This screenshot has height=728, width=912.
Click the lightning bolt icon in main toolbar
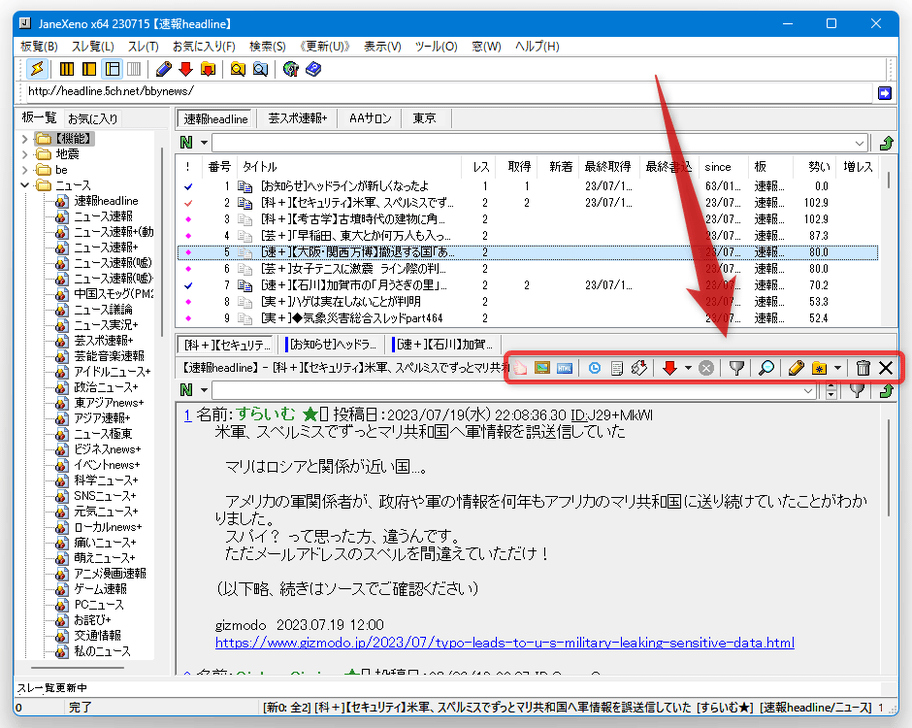(x=37, y=69)
